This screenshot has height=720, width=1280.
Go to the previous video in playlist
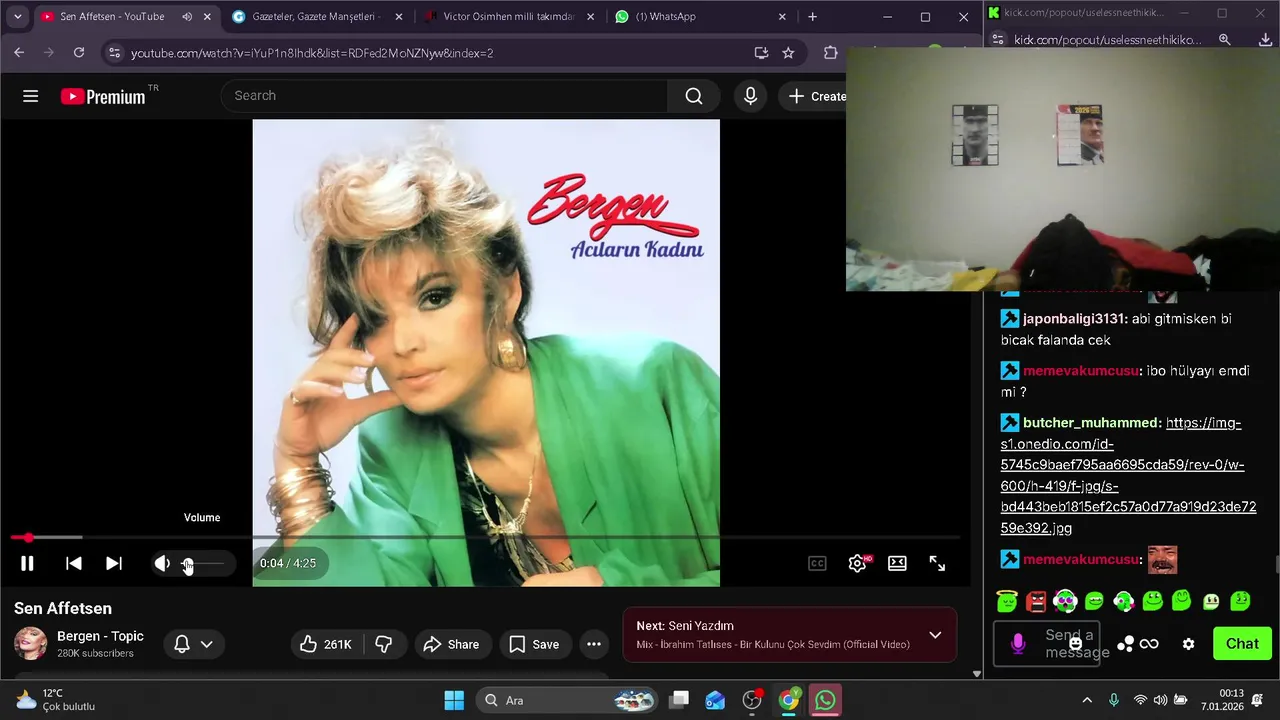pos(73,563)
